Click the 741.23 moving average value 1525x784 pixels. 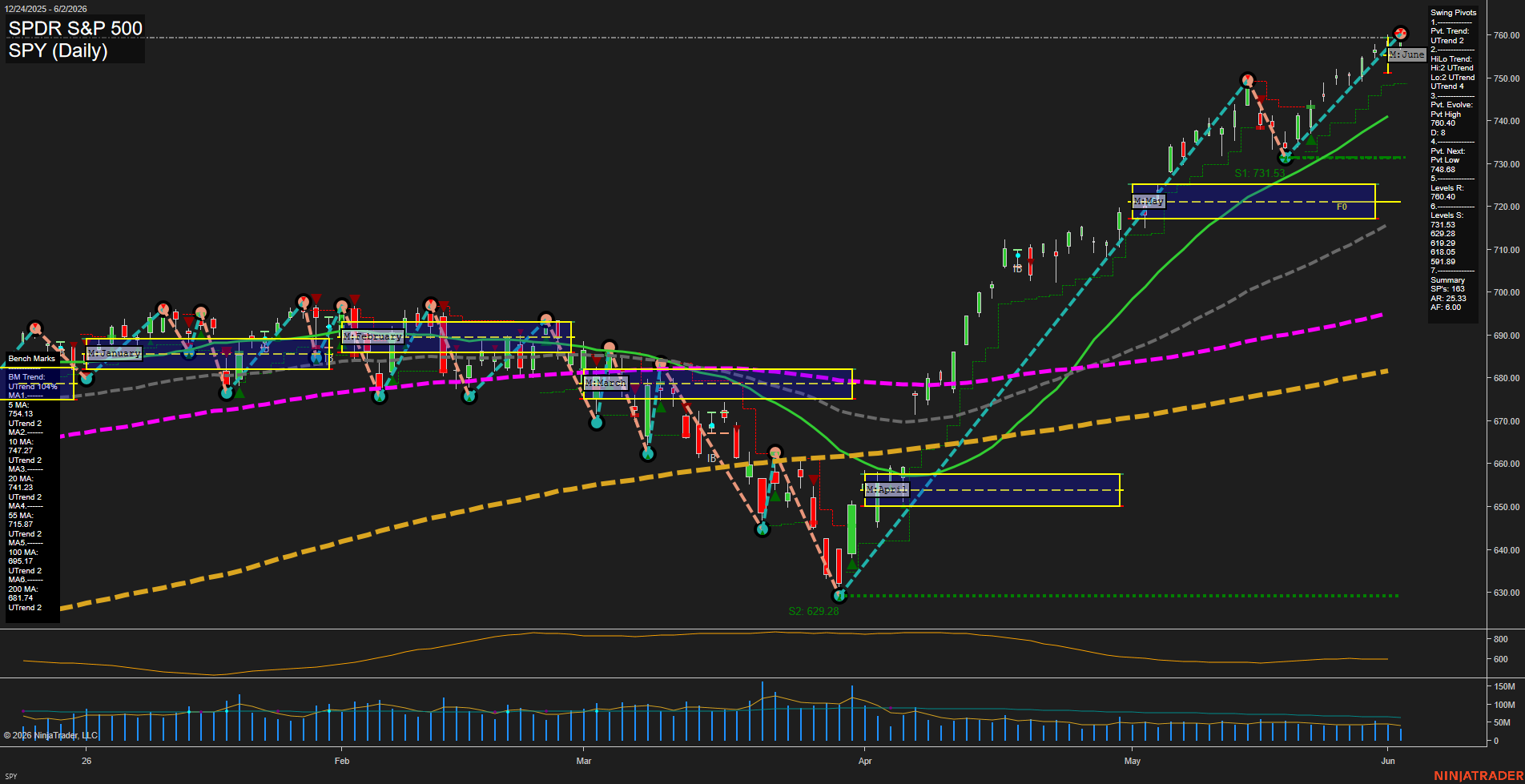pos(21,488)
